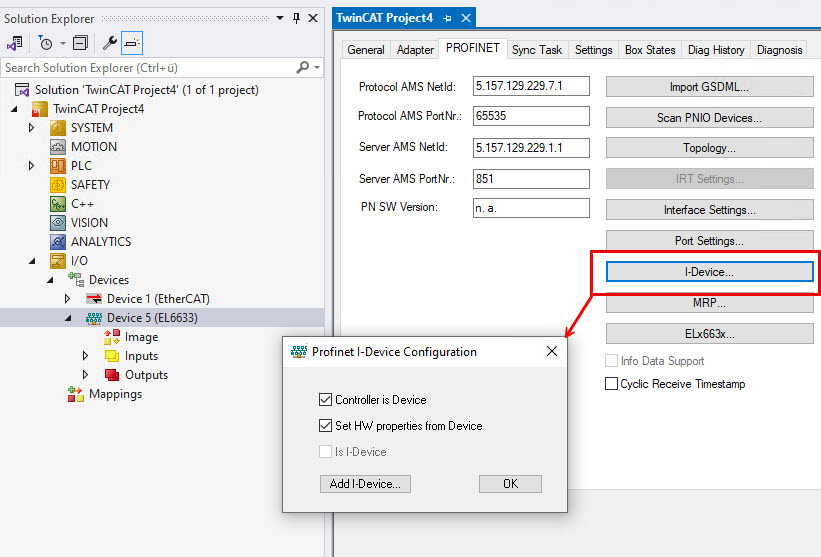Uncheck Controller is Device checkbox

(325, 400)
